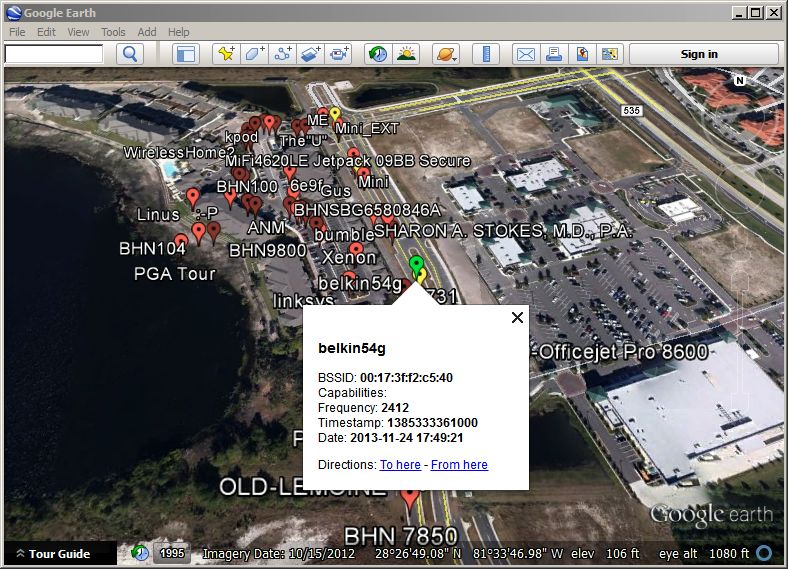Email the view with the envelope icon

point(526,54)
